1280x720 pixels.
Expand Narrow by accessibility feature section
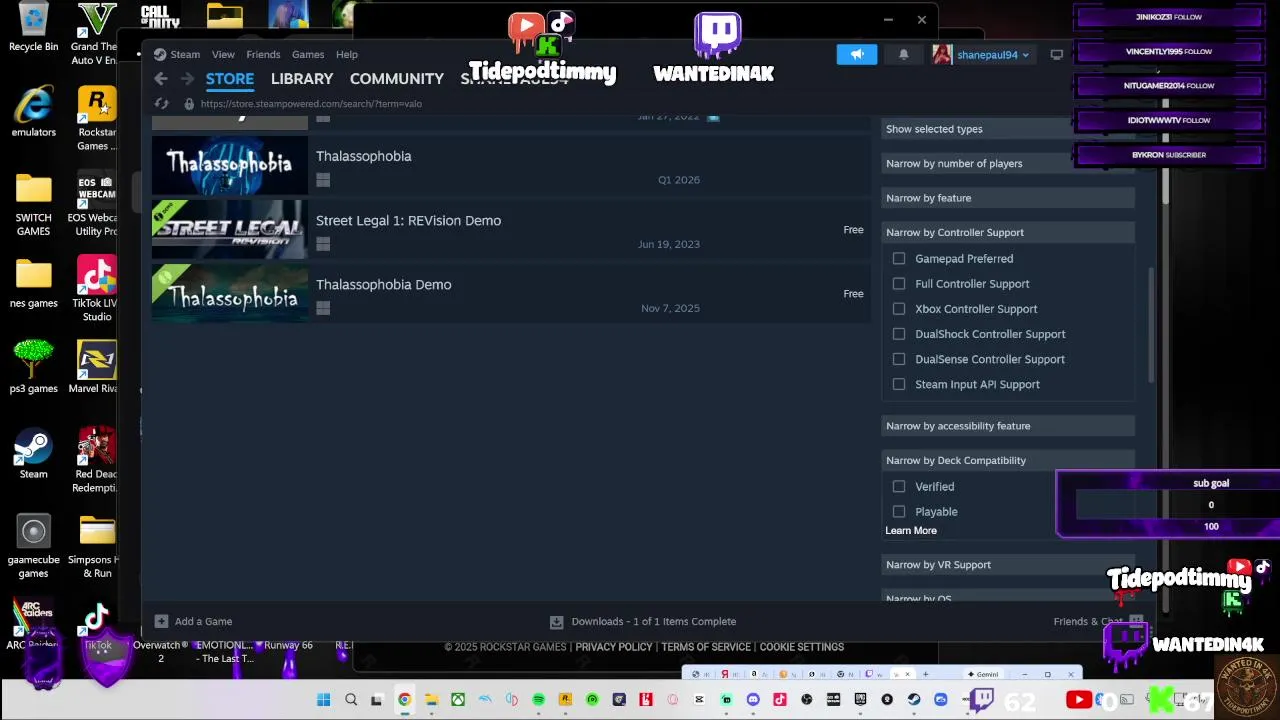point(1008,426)
